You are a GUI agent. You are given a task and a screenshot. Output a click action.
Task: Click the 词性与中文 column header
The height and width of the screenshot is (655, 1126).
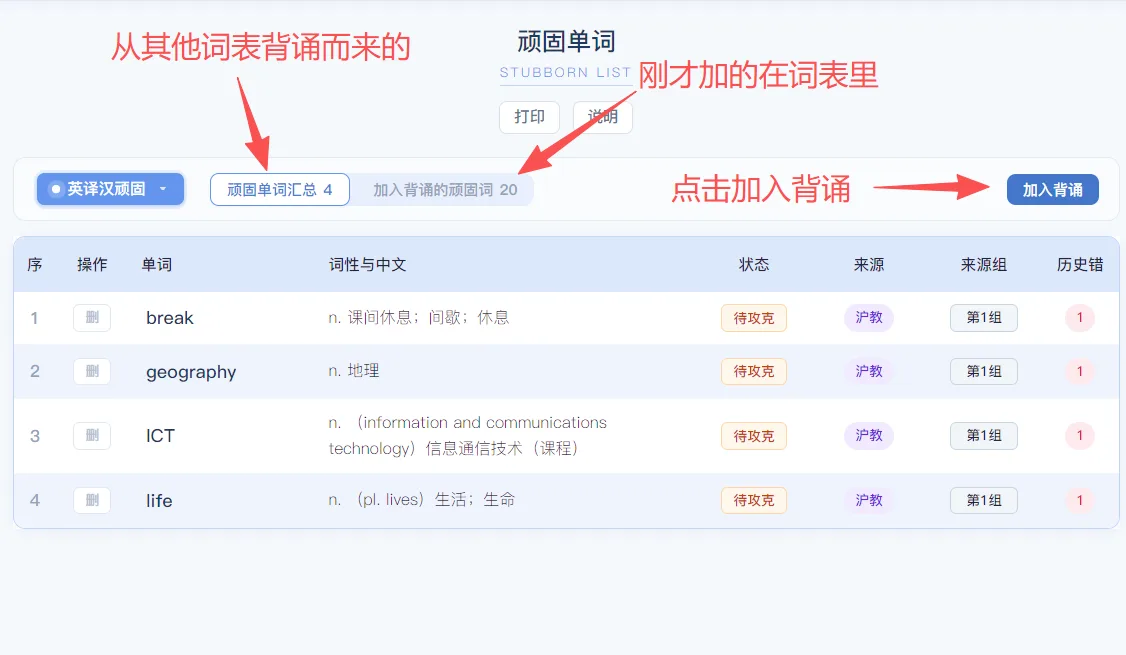tap(368, 264)
